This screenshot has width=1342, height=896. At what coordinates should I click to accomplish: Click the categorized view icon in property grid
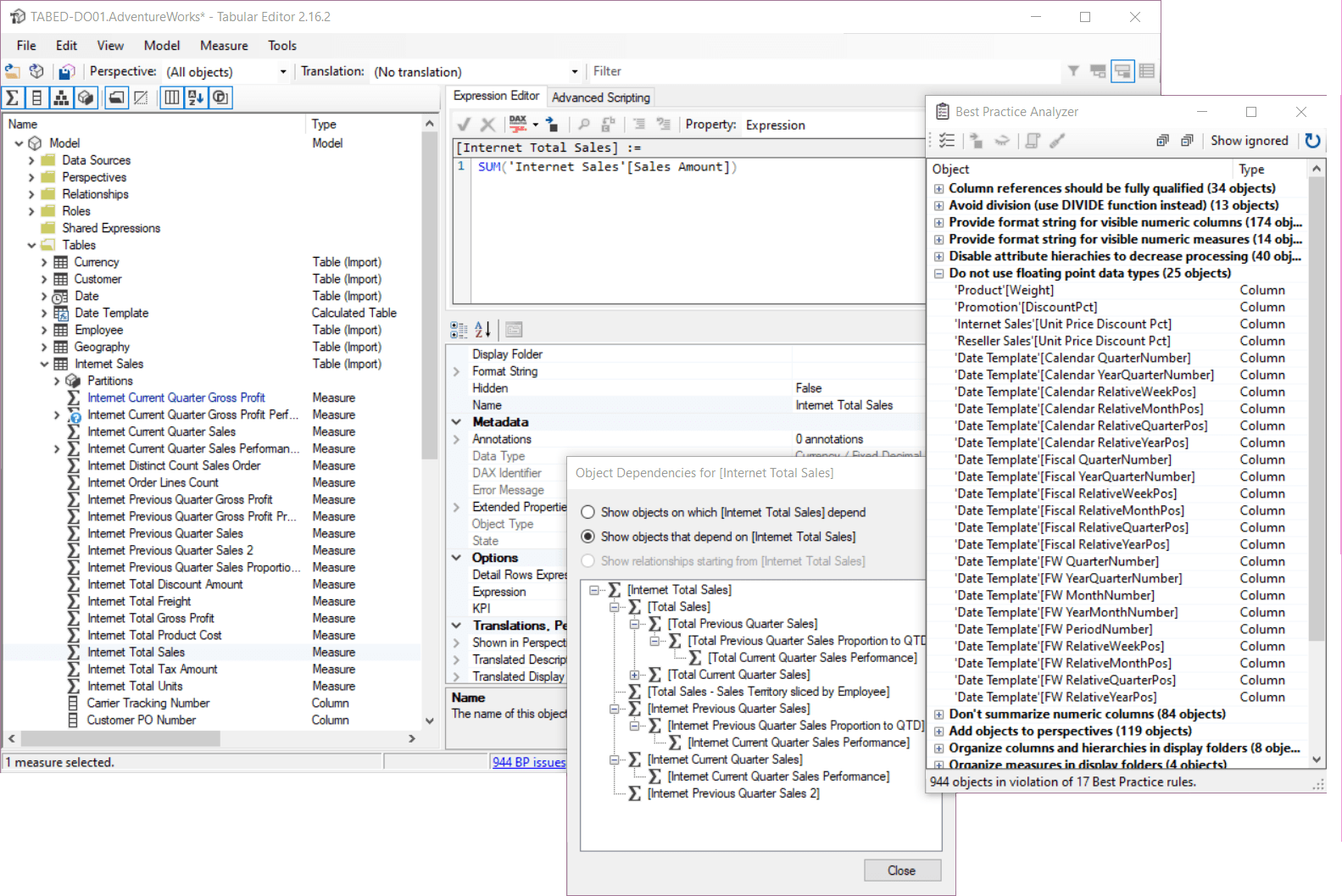[459, 329]
